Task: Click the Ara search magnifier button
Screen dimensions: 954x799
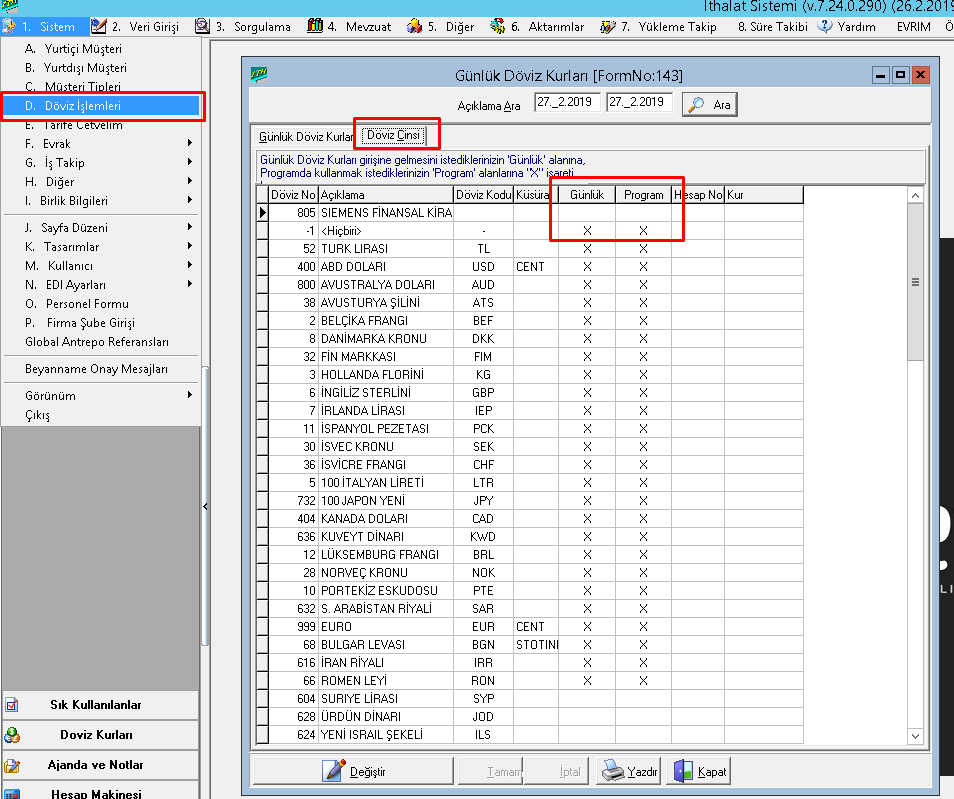Action: click(709, 104)
